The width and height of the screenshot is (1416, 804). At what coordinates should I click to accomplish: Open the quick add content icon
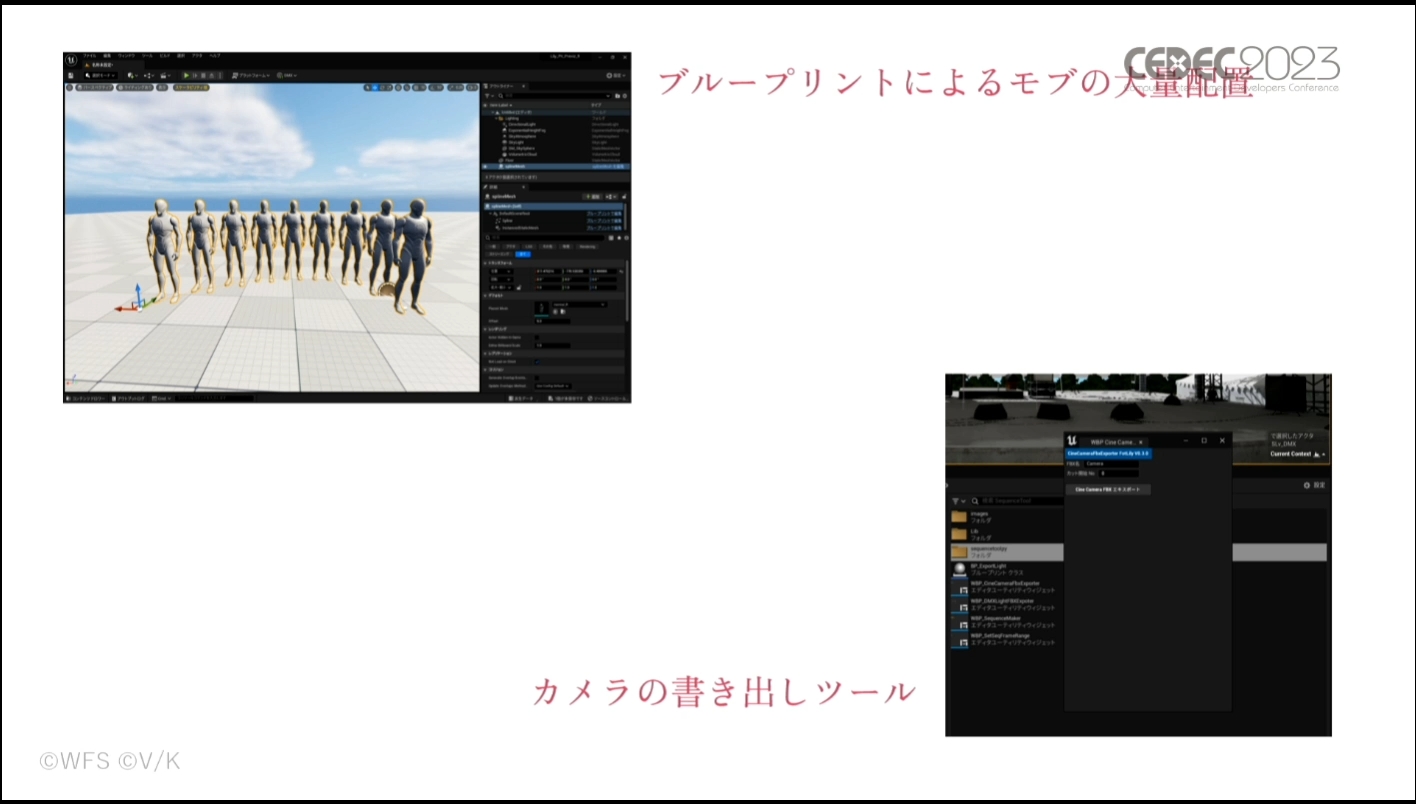pyautogui.click(x=132, y=75)
